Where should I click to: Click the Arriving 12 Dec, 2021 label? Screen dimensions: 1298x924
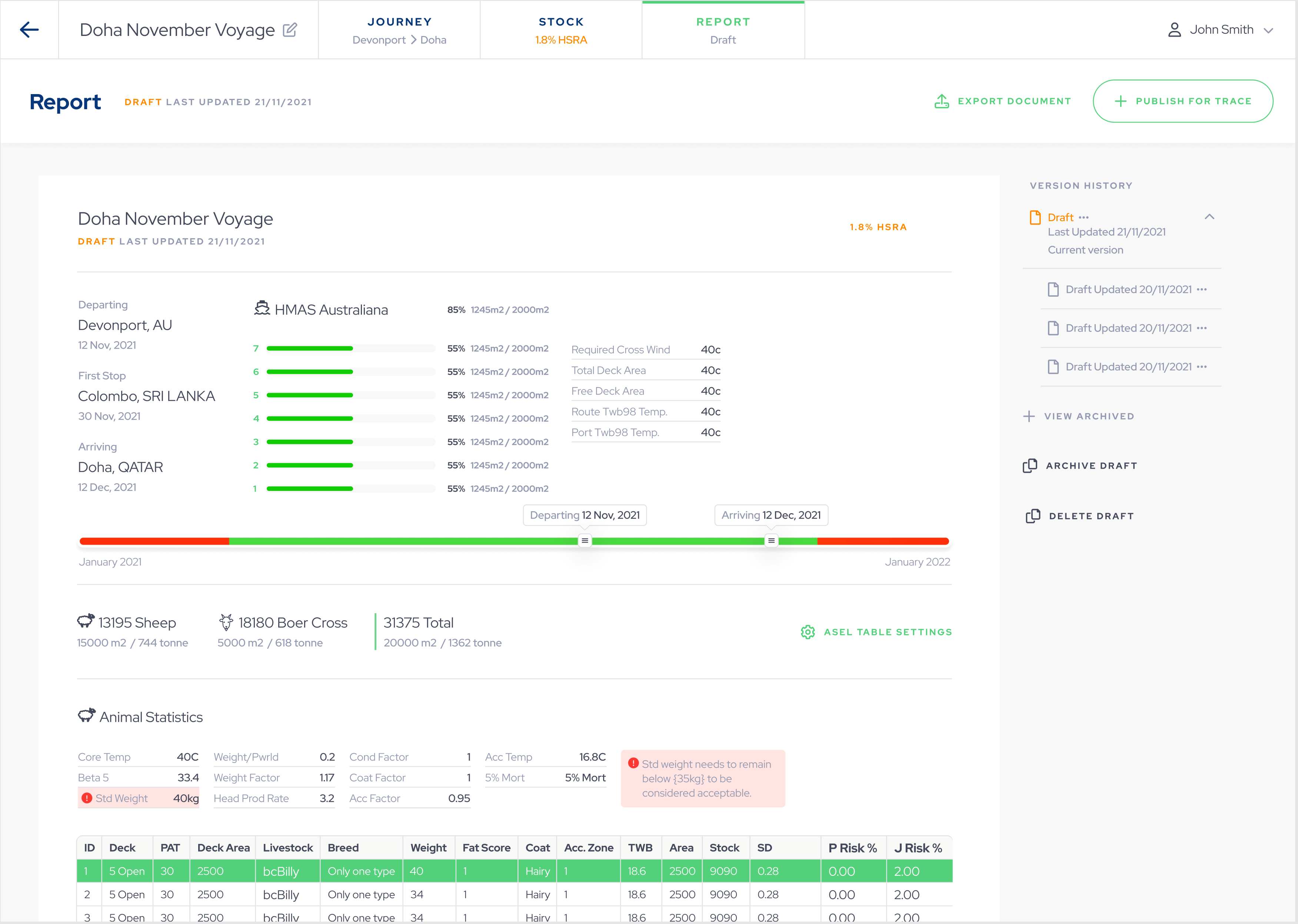771,515
